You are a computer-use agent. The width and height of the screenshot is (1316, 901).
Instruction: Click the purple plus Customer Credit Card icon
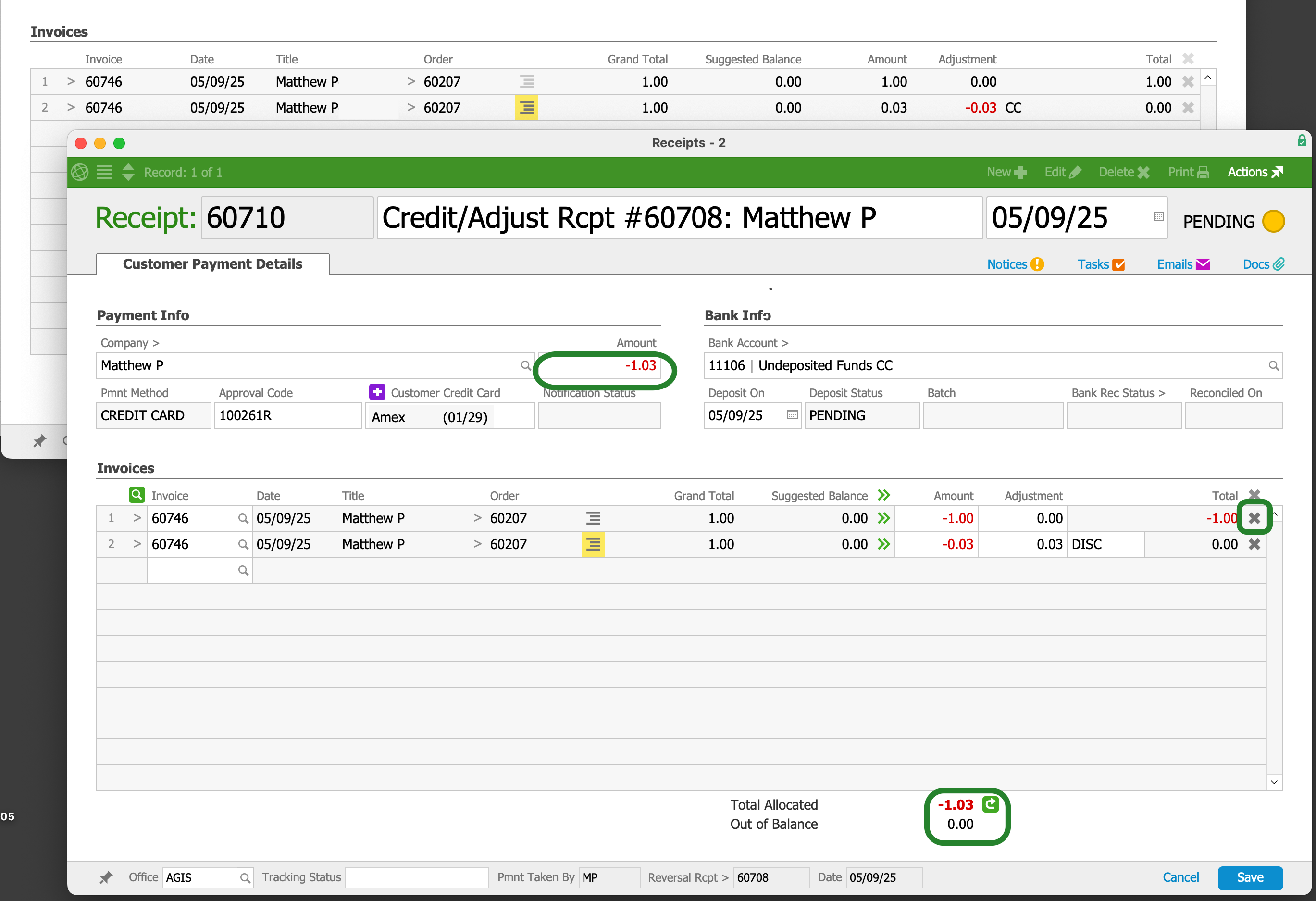377,392
